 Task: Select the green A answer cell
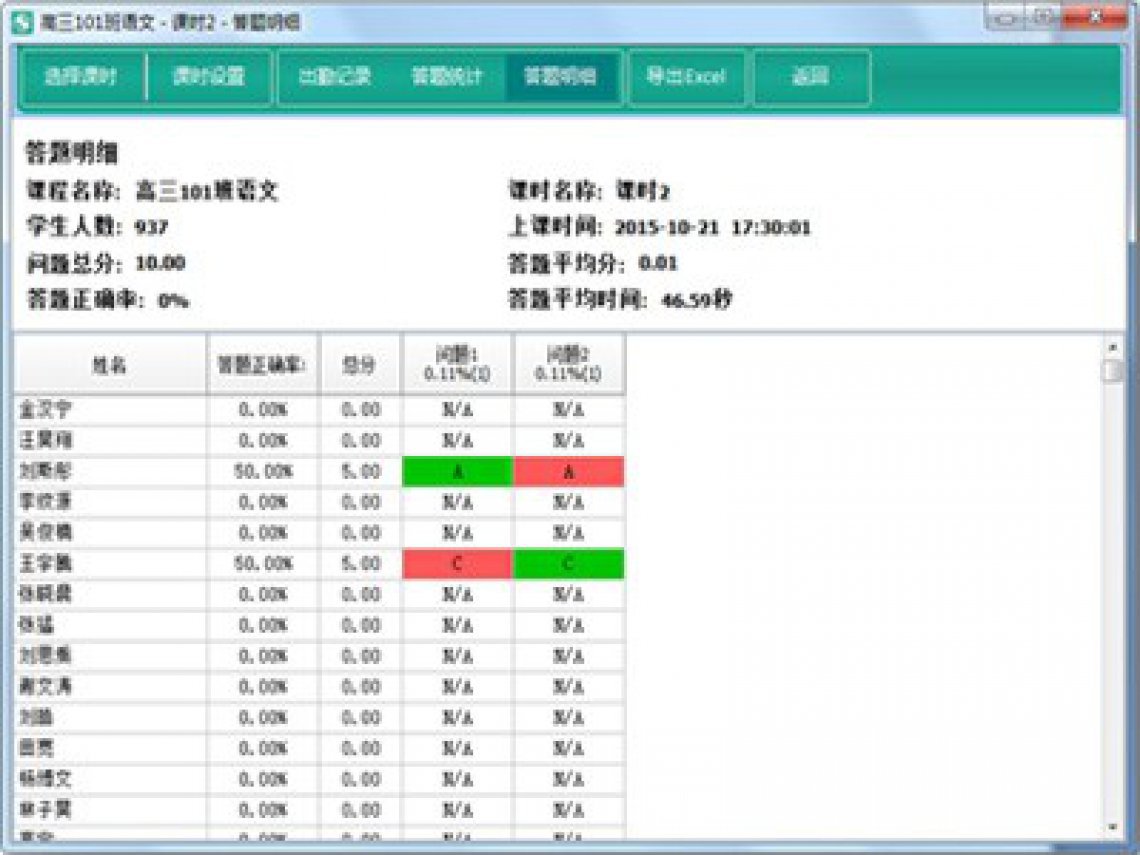[x=458, y=472]
